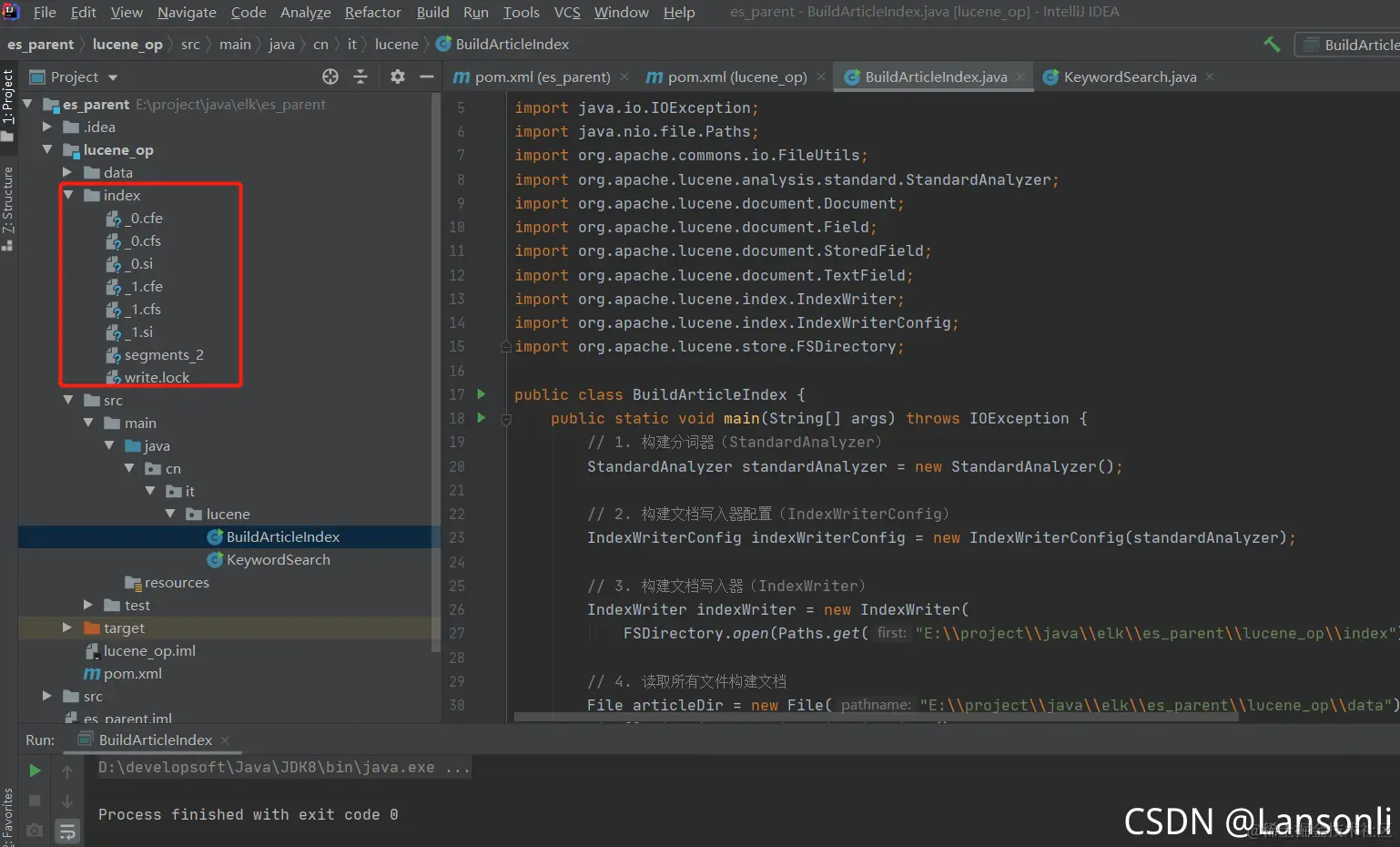Click the green Build hammer icon
This screenshot has width=1400, height=847.
(x=1272, y=45)
